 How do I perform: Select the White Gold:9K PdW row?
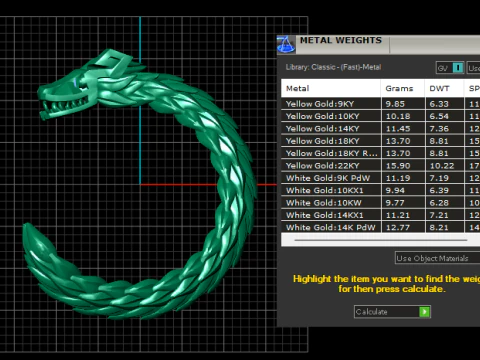380,178
